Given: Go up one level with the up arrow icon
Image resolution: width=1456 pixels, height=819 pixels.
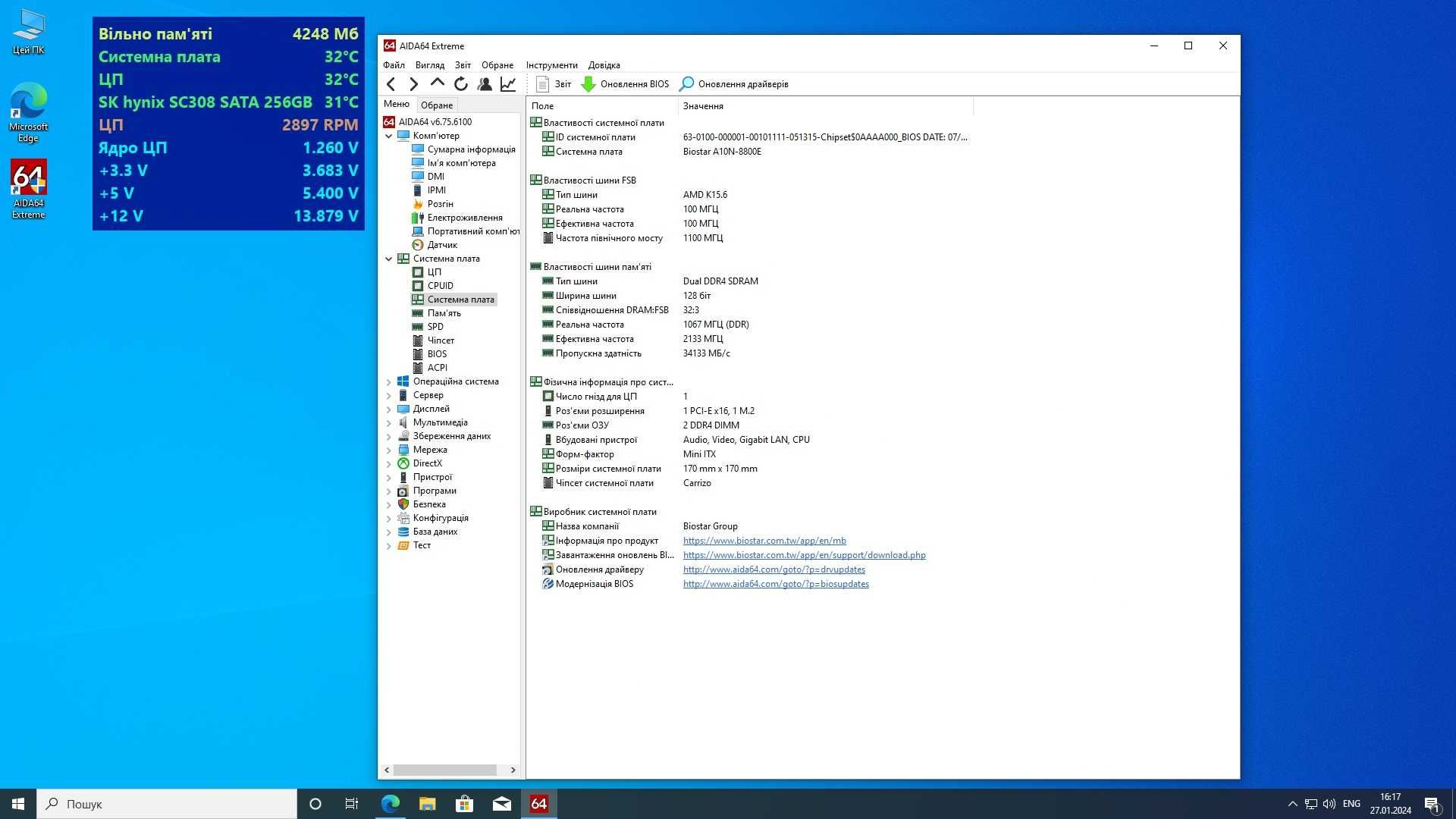Looking at the screenshot, I should coord(438,84).
